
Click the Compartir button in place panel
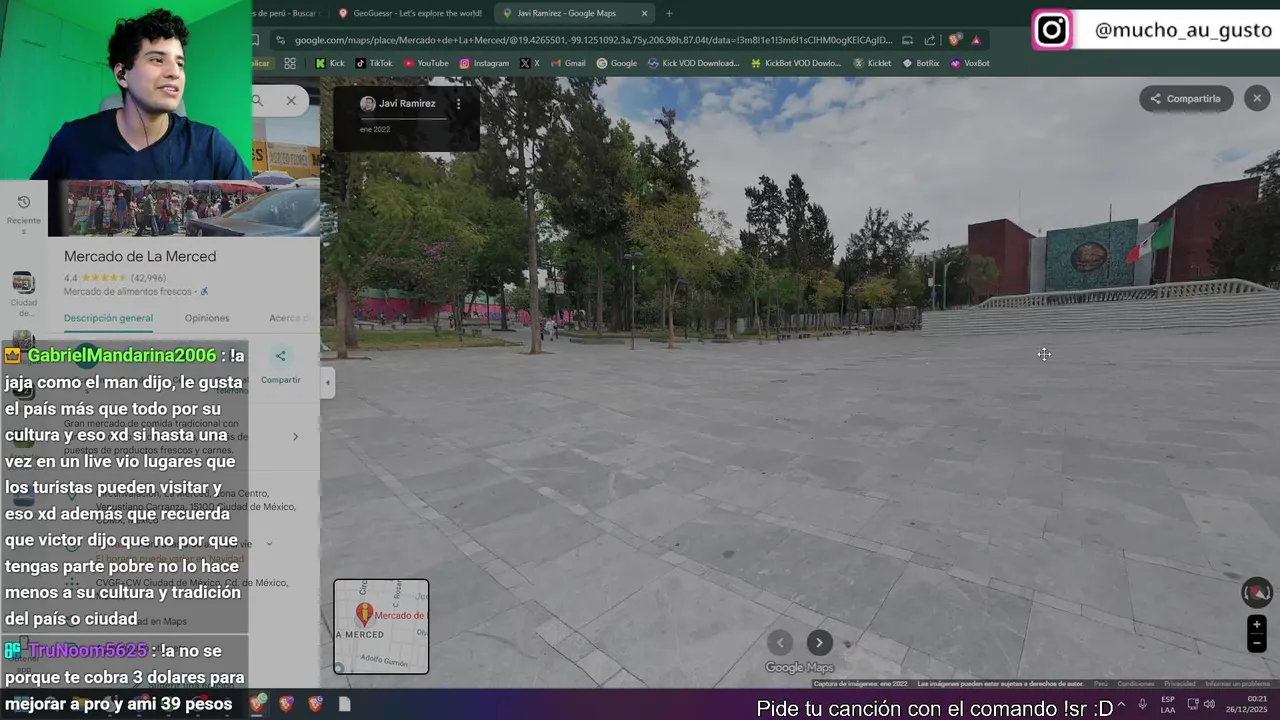click(x=280, y=366)
